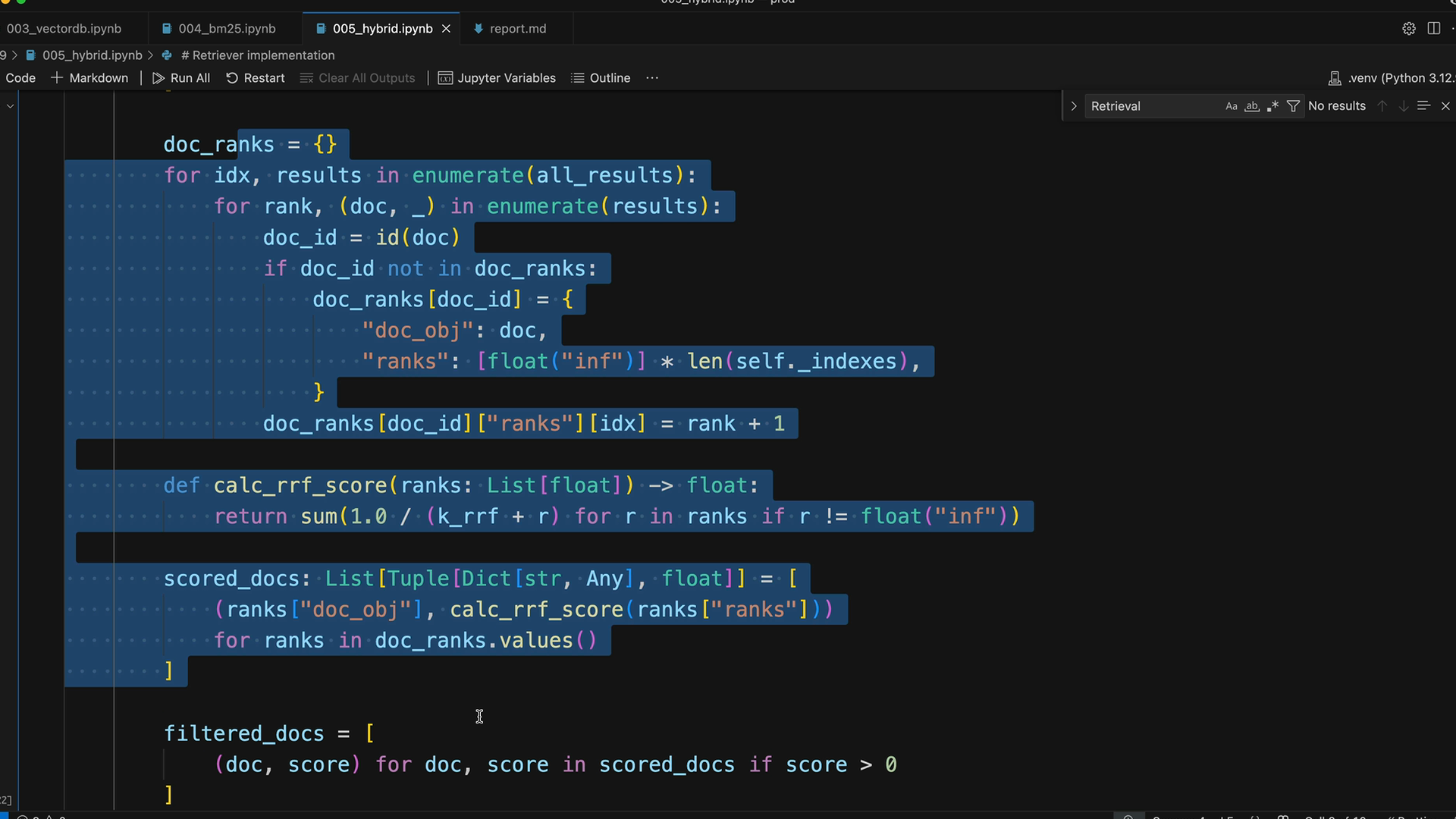
Task: Click the report.md file icon
Action: (478, 29)
